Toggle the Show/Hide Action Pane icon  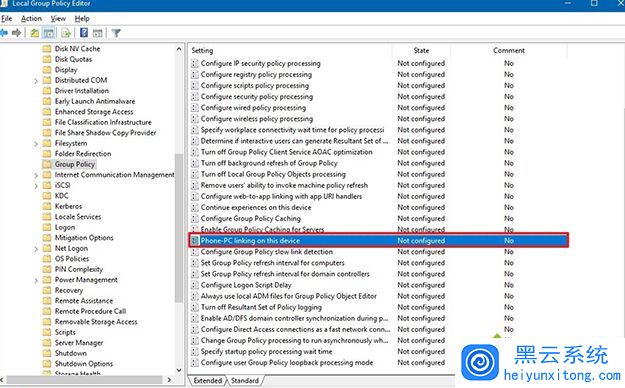point(98,33)
